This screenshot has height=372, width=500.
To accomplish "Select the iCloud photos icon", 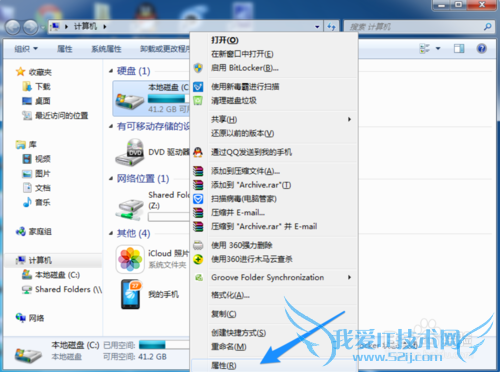I will coord(130,259).
